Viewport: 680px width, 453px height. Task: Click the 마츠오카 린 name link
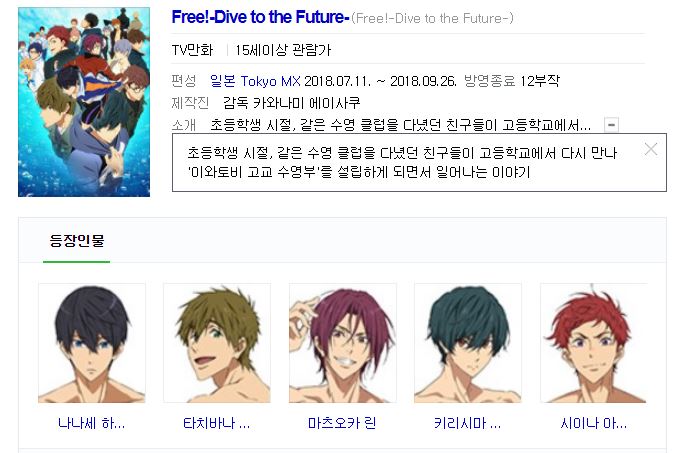pyautogui.click(x=342, y=423)
